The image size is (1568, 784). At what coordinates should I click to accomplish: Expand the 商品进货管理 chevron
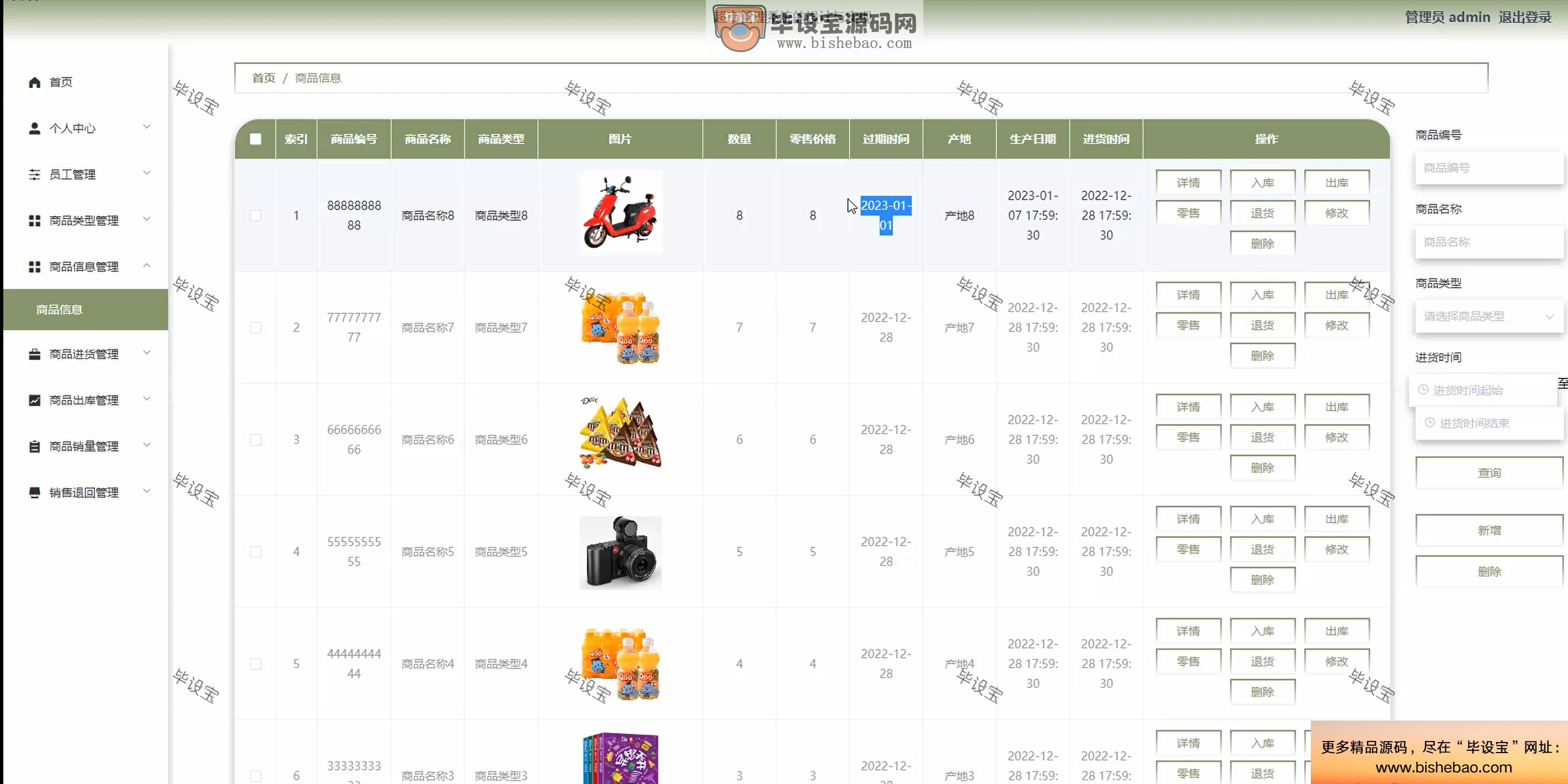[147, 353]
